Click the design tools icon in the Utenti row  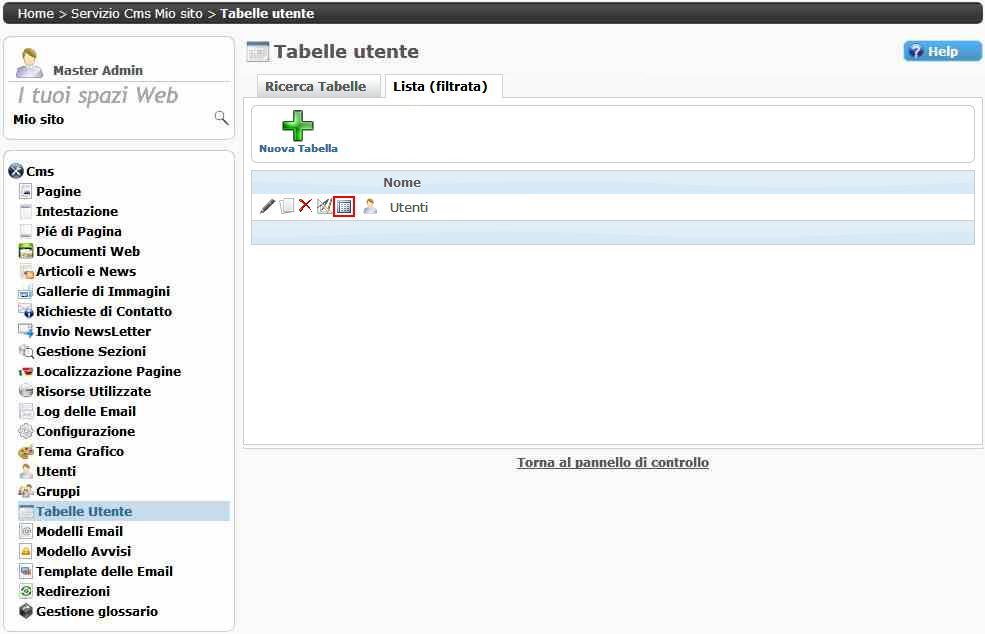(x=324, y=206)
